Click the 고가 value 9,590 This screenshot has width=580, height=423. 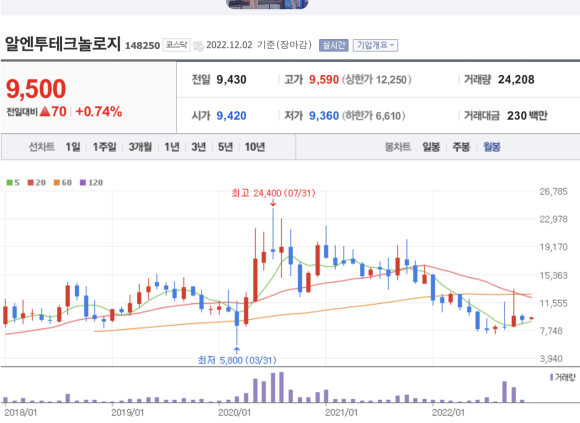[324, 79]
